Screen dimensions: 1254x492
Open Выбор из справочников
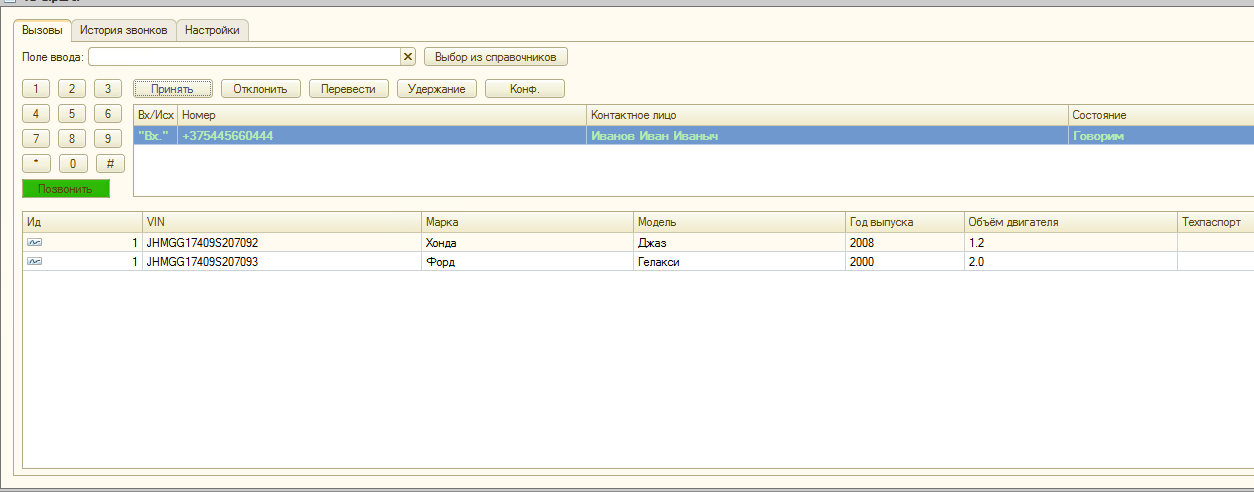coord(495,57)
